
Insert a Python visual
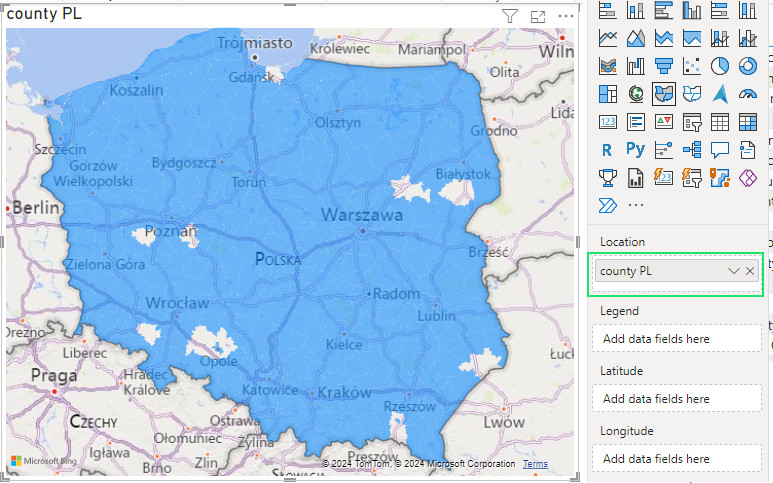tap(635, 150)
